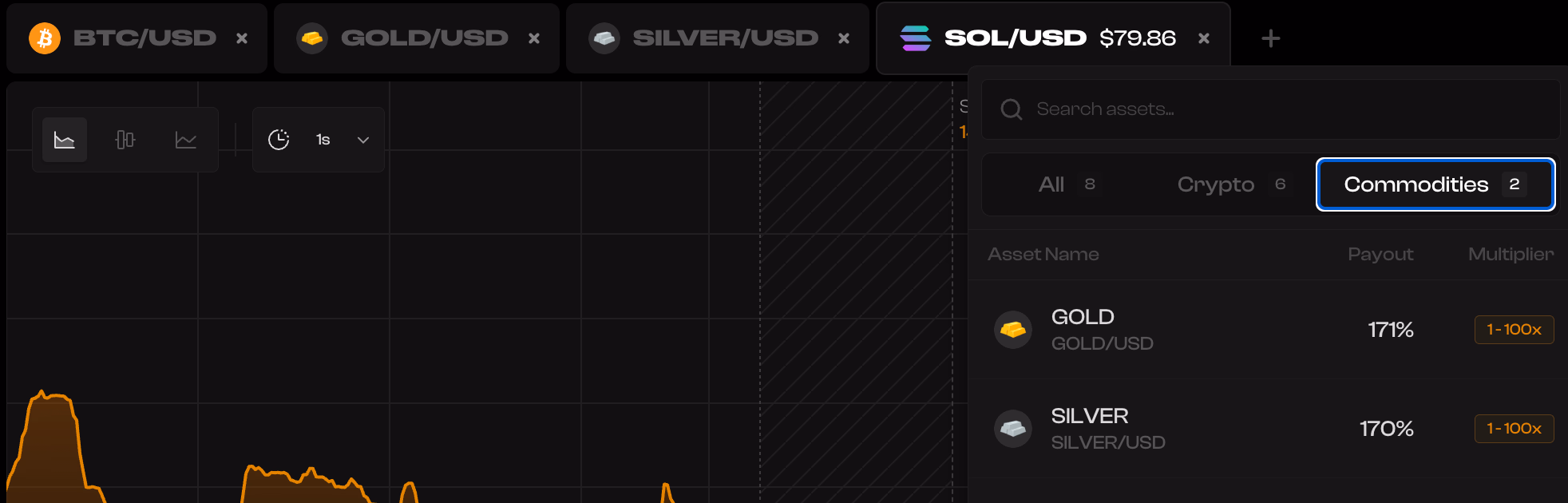Viewport: 1568px width, 503px height.
Task: Select the area chart type icon
Action: click(65, 140)
